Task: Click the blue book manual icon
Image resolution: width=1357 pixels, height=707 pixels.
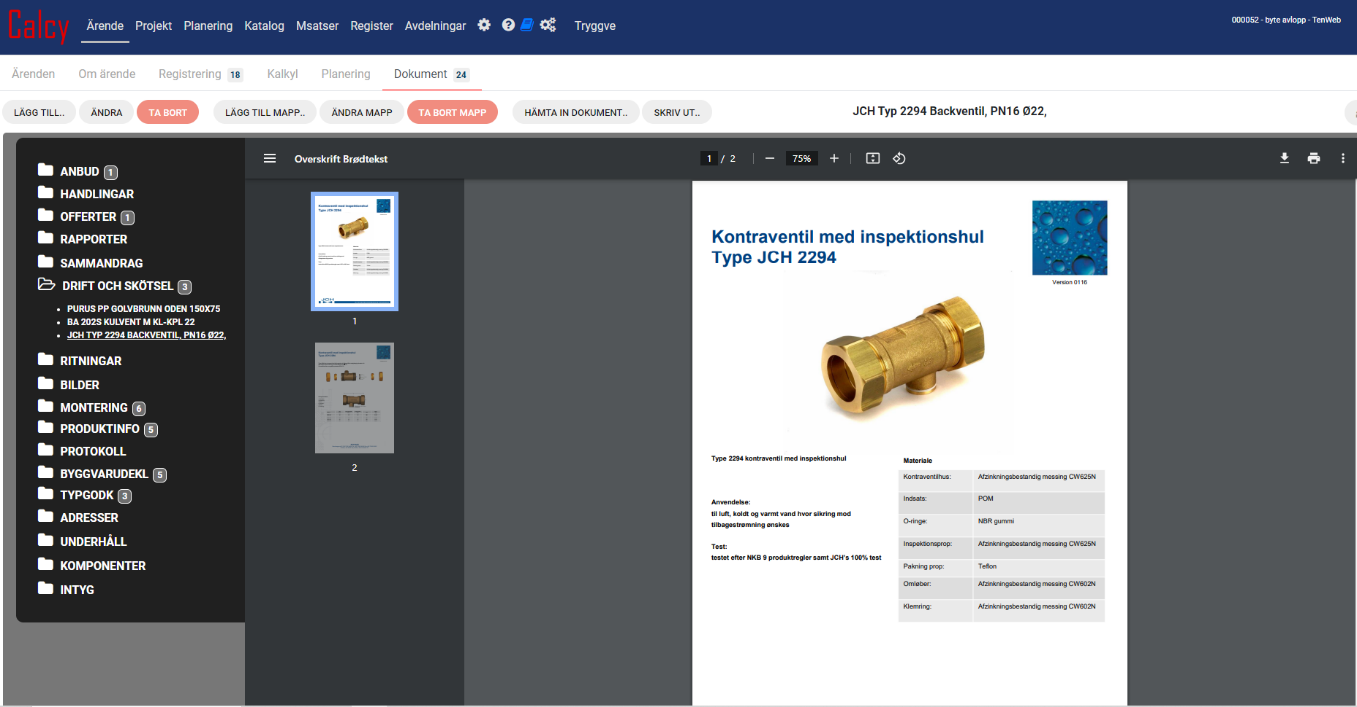Action: 527,25
